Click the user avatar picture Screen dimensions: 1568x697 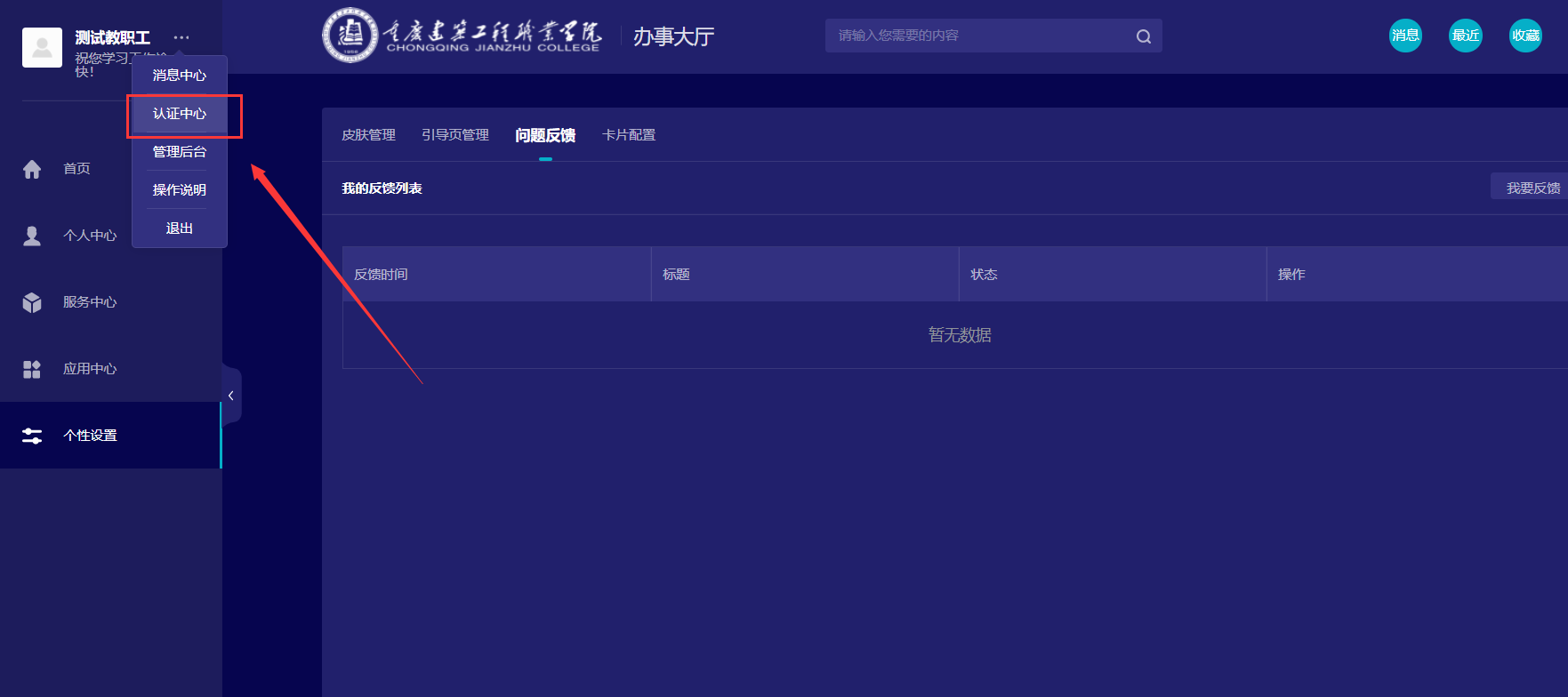click(42, 47)
